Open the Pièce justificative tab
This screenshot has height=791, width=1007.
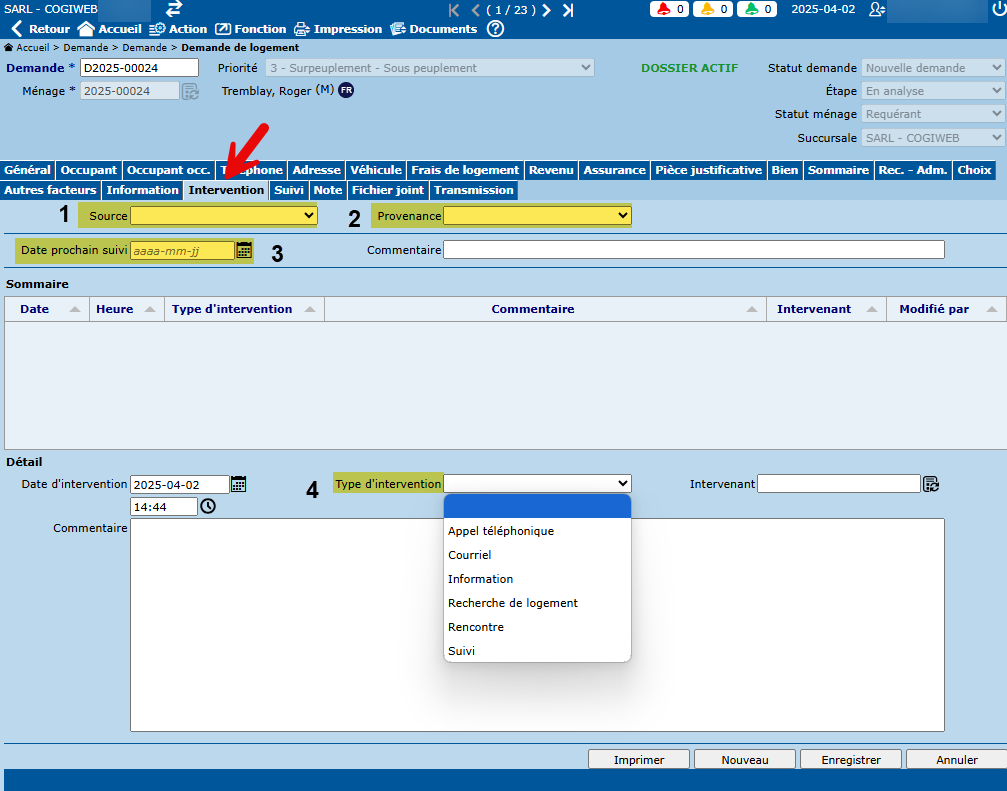coord(708,170)
